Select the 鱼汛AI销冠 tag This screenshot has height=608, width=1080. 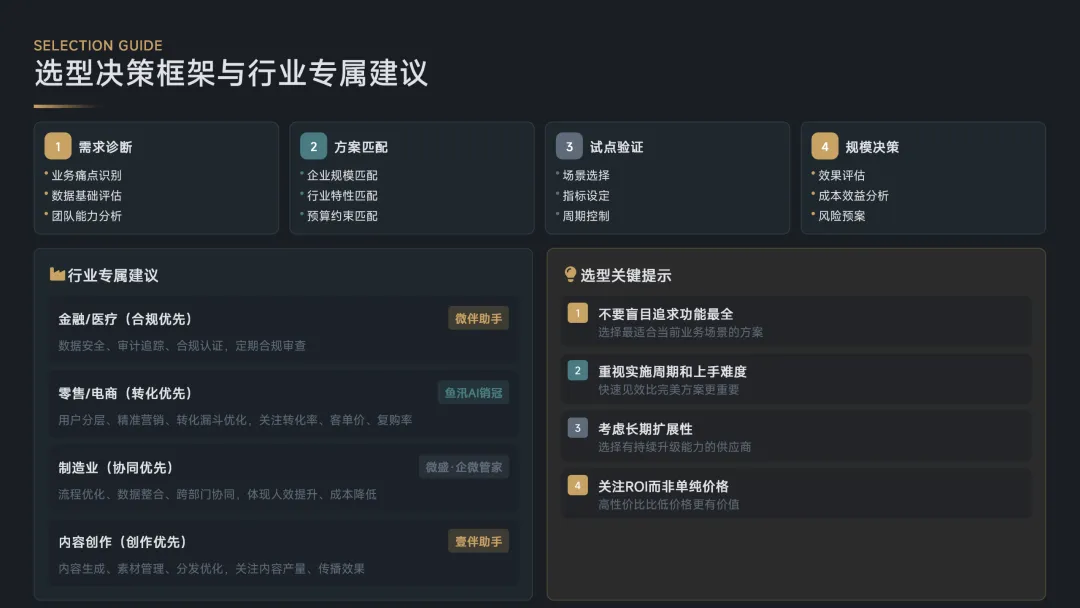[473, 392]
